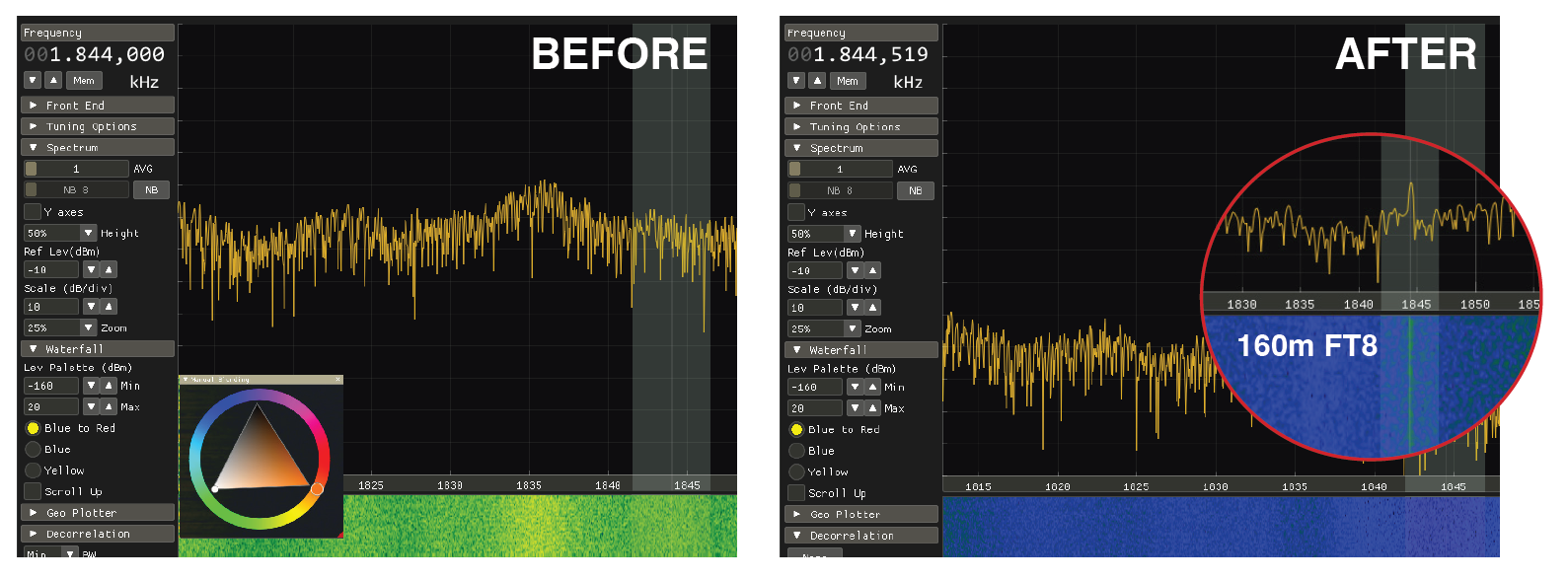Raise waterfall Max level in BEFORE panel

(109, 406)
